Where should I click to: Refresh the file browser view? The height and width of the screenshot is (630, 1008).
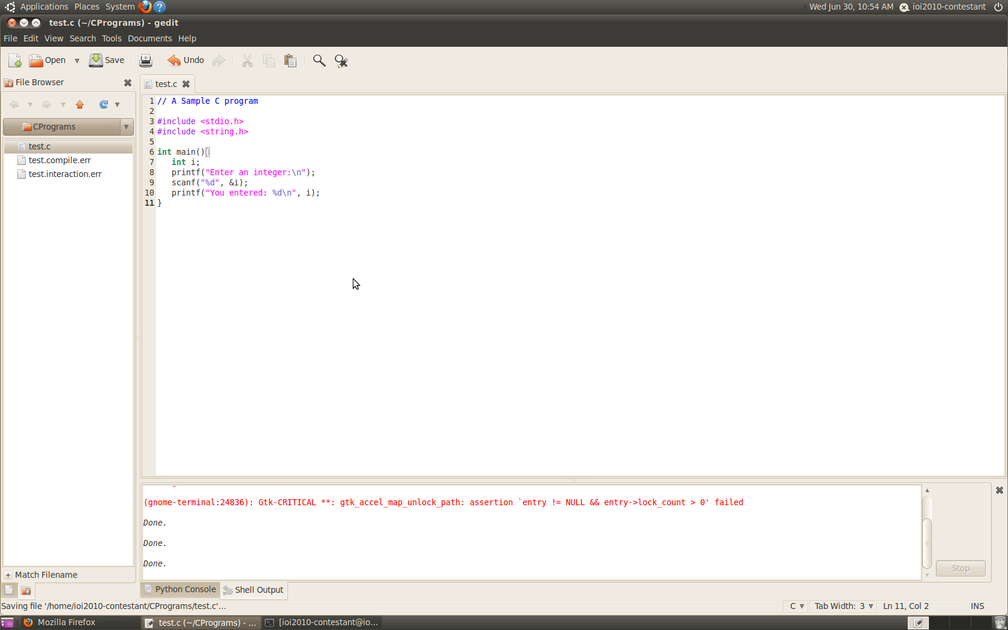pyautogui.click(x=104, y=104)
